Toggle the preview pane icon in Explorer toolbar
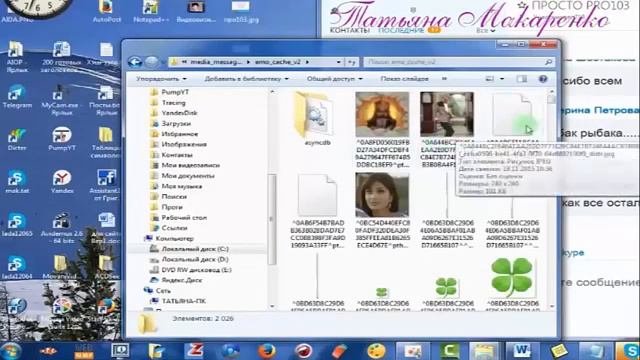 click(x=522, y=79)
